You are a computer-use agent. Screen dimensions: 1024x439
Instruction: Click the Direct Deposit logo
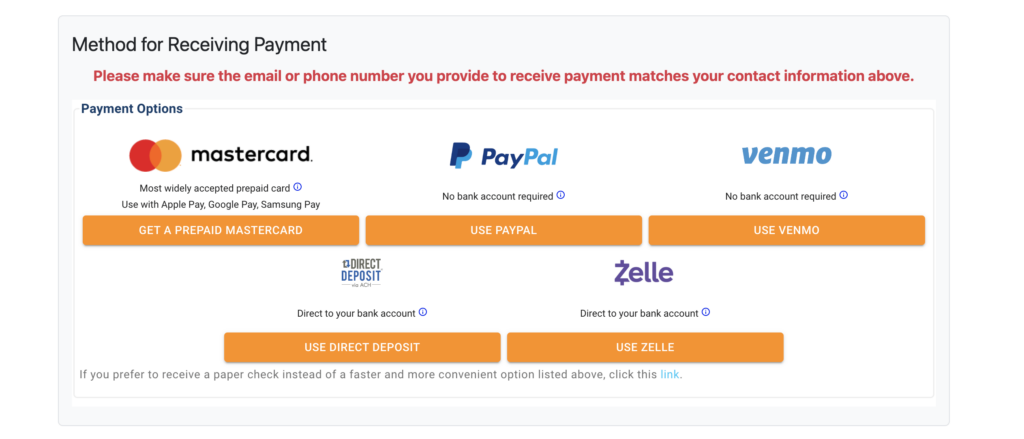pyautogui.click(x=361, y=272)
